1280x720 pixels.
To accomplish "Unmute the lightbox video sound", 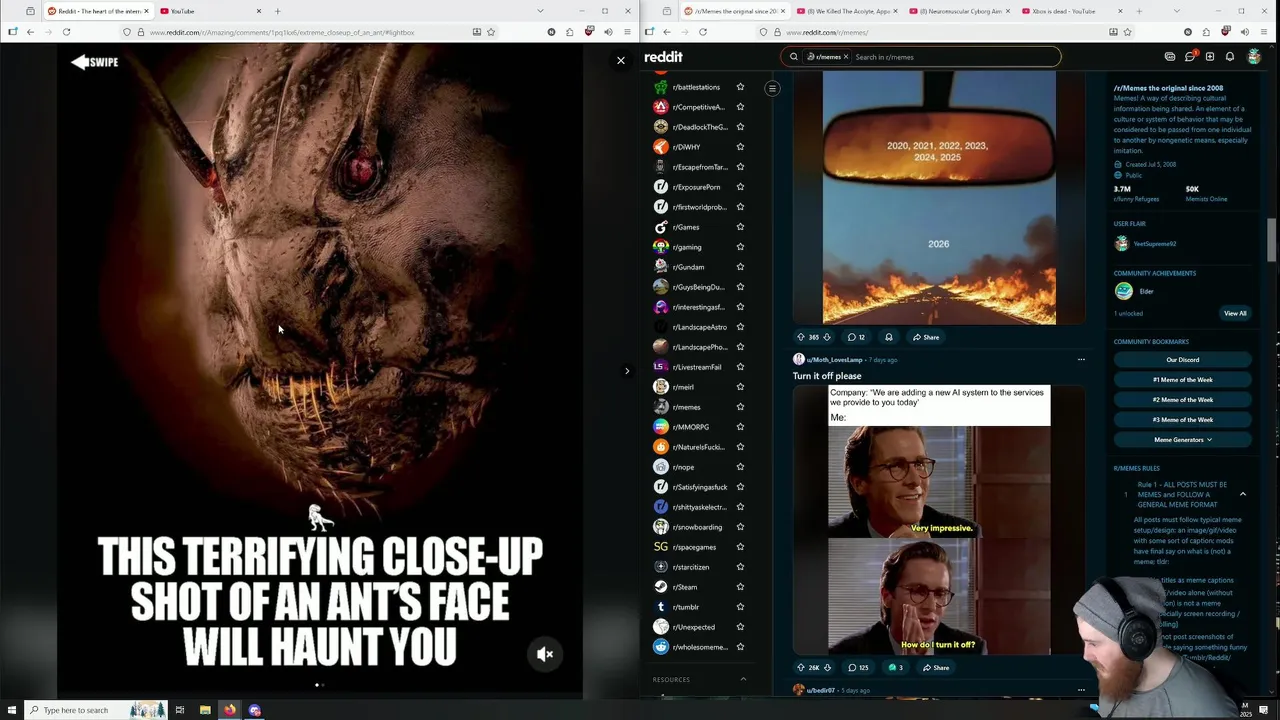I will (545, 654).
